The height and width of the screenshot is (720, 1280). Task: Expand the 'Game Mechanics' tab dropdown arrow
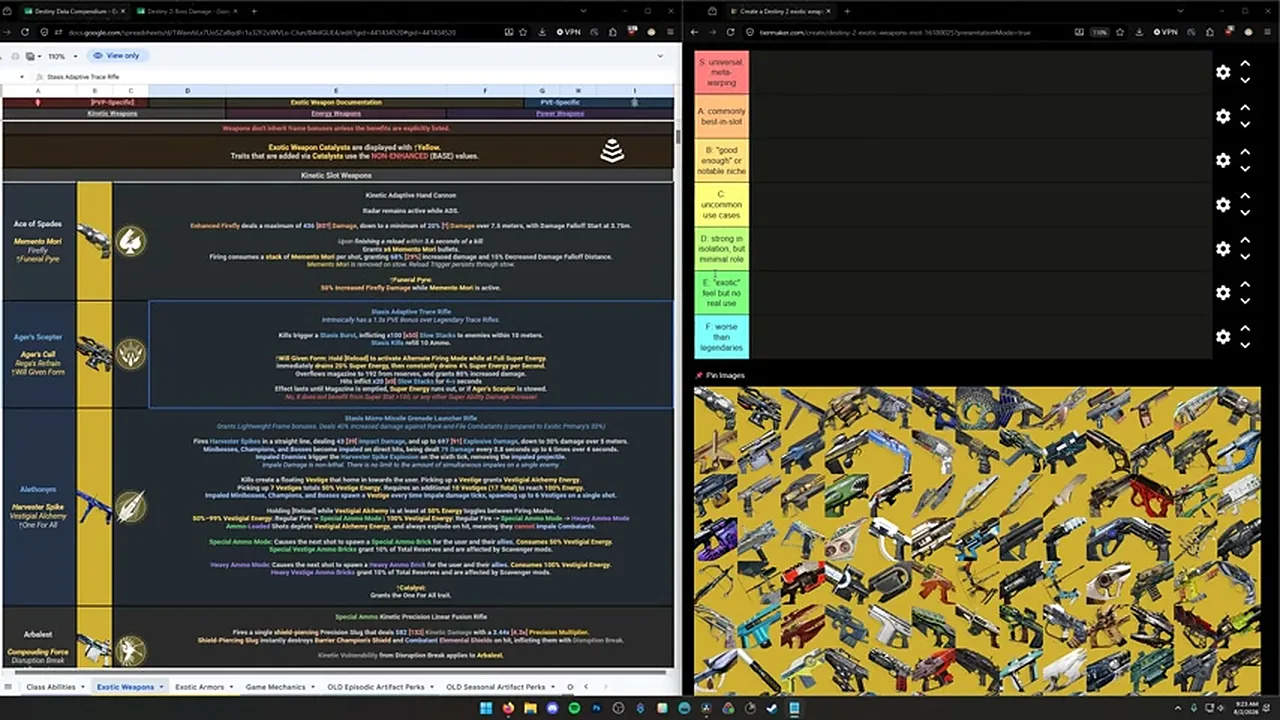(x=313, y=687)
